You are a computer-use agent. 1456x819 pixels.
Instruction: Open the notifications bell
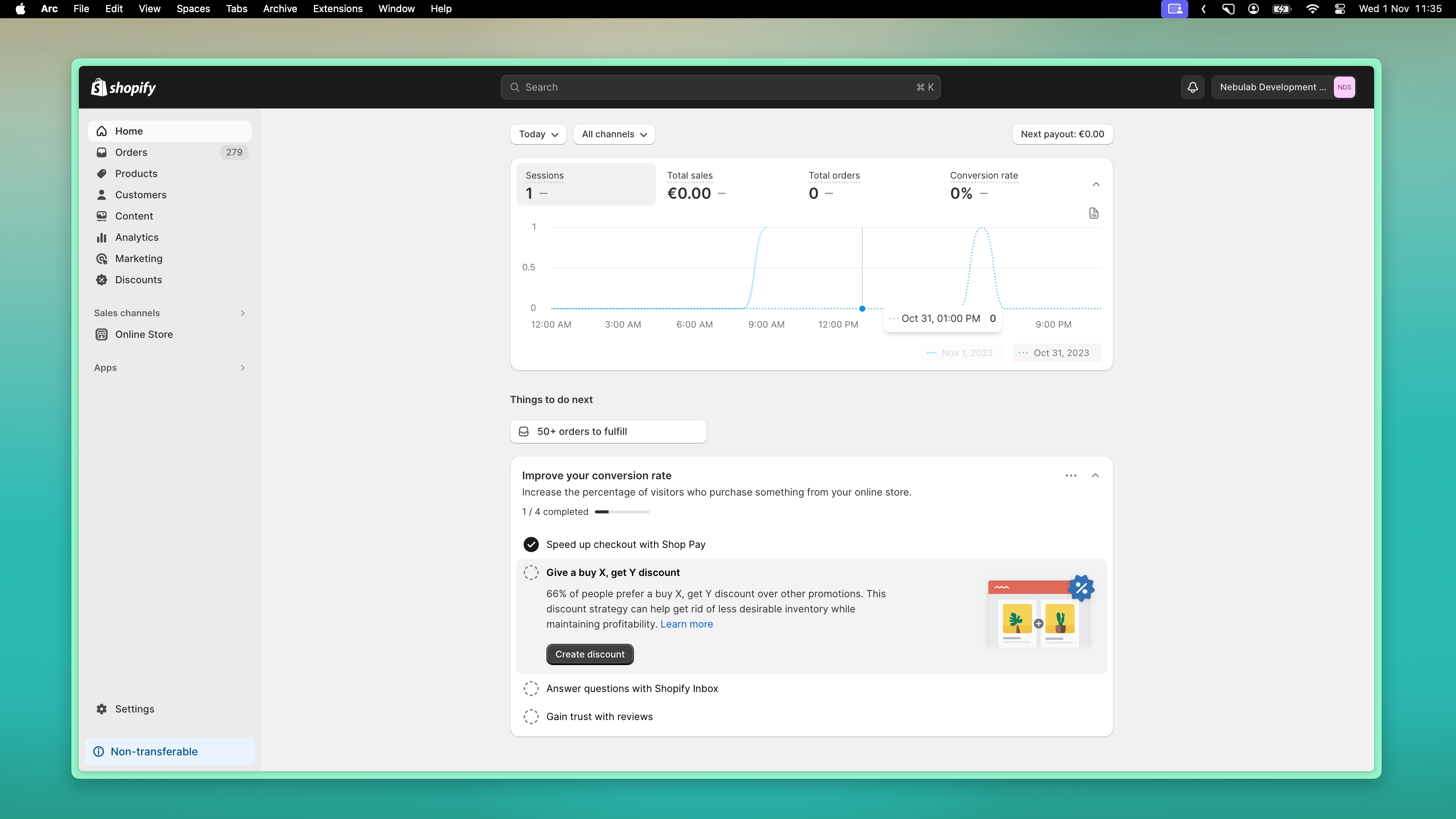pyautogui.click(x=1192, y=87)
